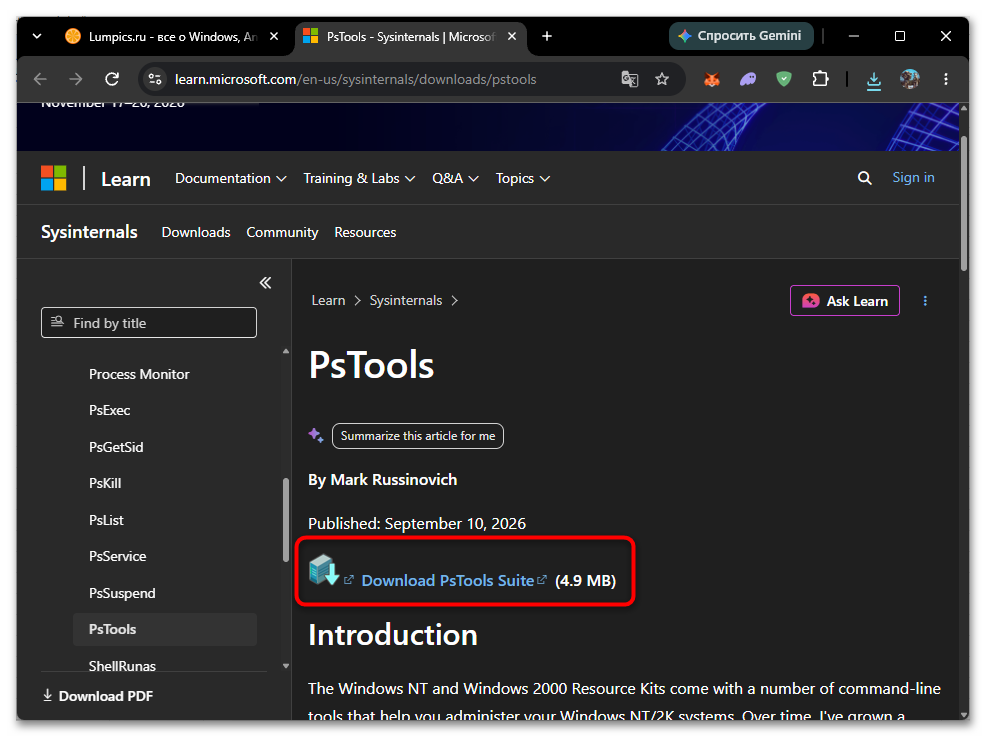Click the translate page icon

coord(629,79)
